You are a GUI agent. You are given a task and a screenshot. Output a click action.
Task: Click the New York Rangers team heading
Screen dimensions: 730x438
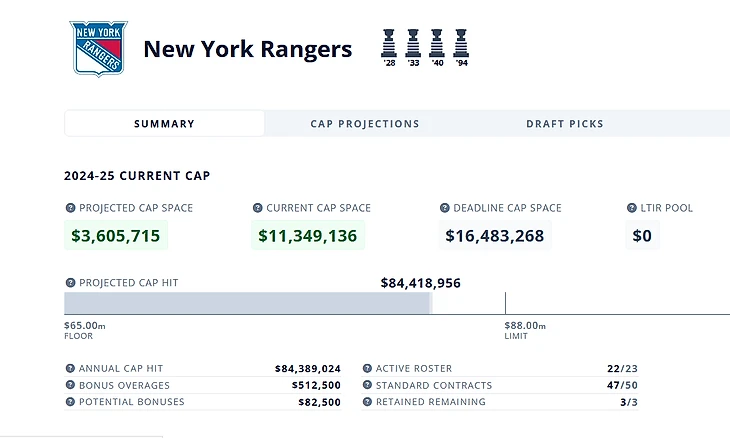coord(248,49)
